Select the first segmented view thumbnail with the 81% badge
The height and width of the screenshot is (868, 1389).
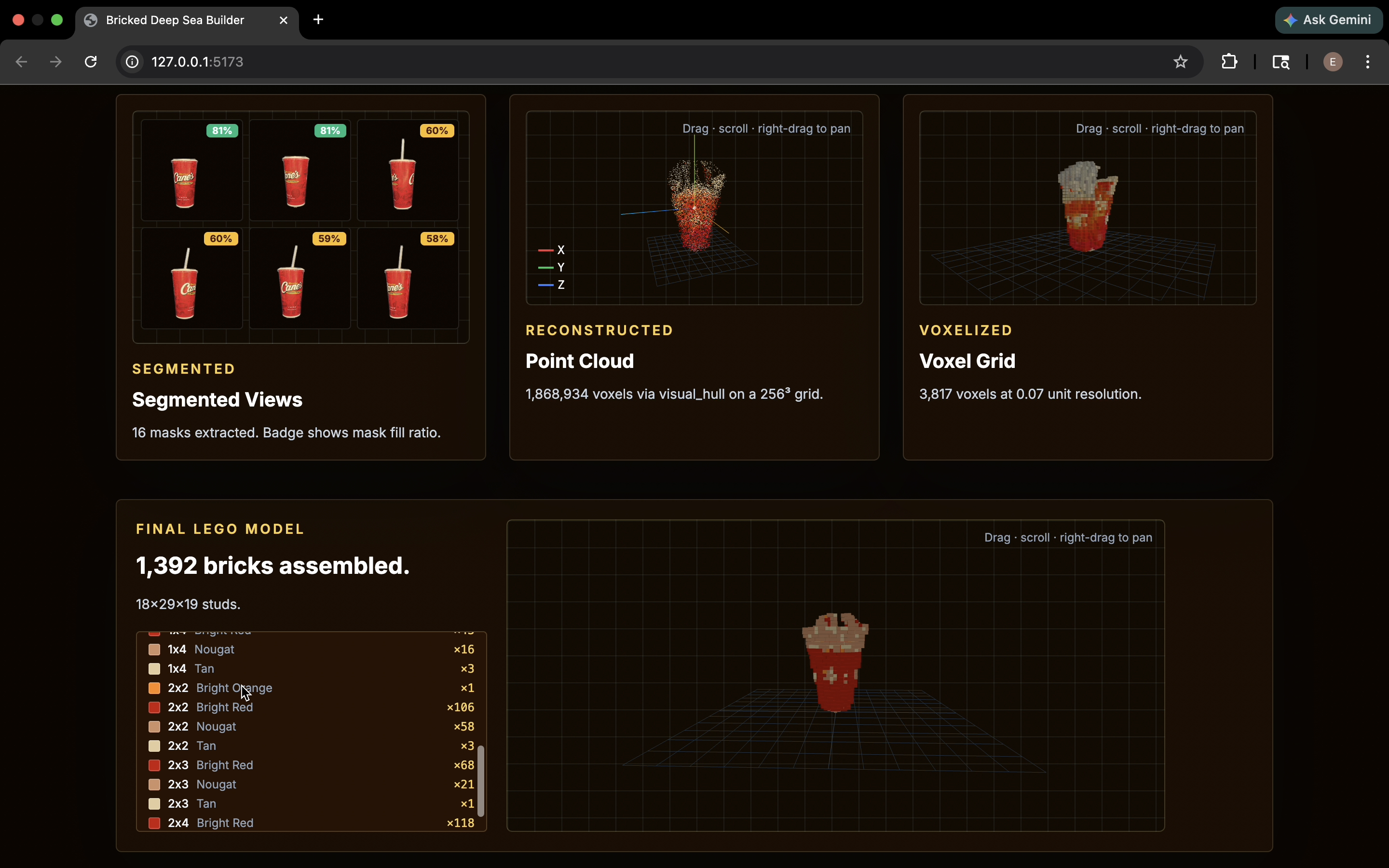tap(191, 170)
